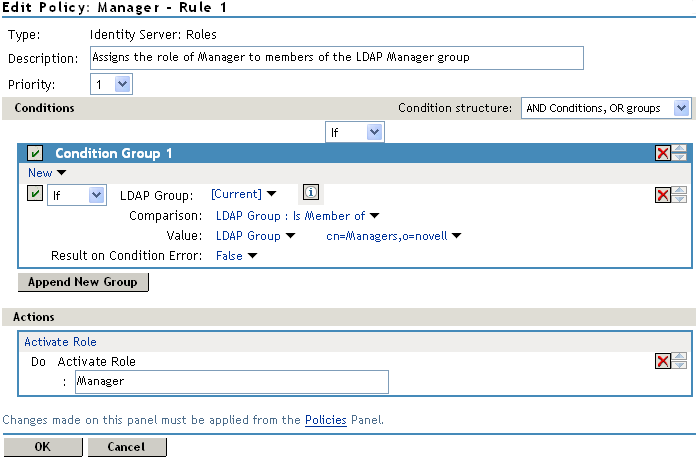Open Result on Condition Error False menu

237,257
